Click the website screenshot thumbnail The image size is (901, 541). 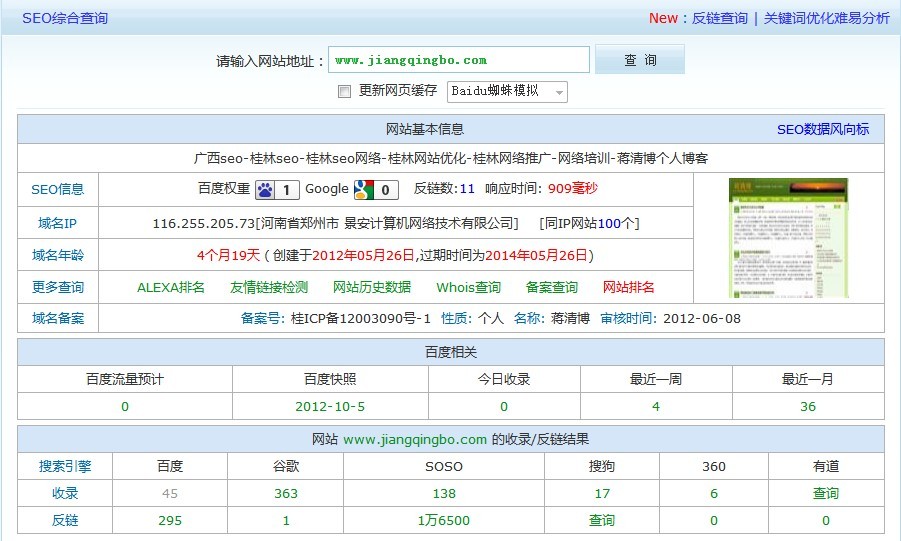pos(788,237)
